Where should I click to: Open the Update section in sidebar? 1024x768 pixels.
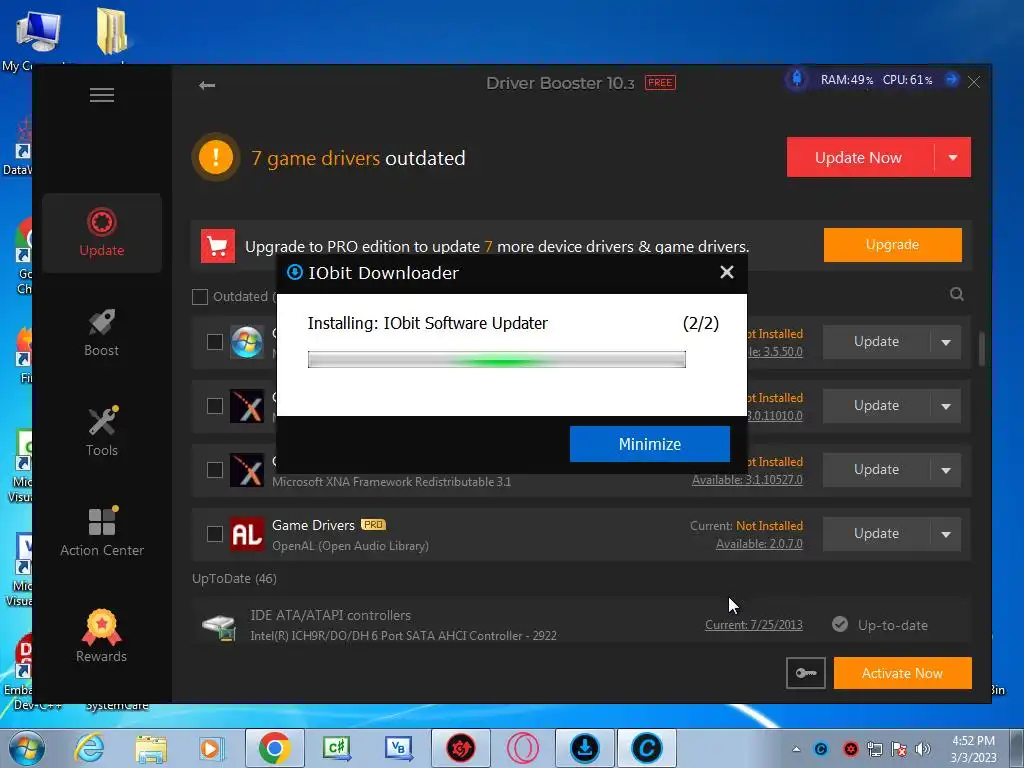(102, 233)
